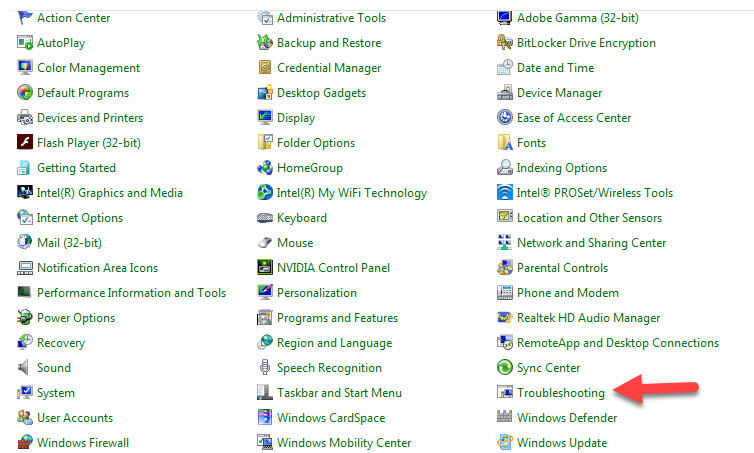Viewport: 754px width, 453px height.
Task: Open RemoteApp and Desktop Connections
Action: [x=617, y=343]
